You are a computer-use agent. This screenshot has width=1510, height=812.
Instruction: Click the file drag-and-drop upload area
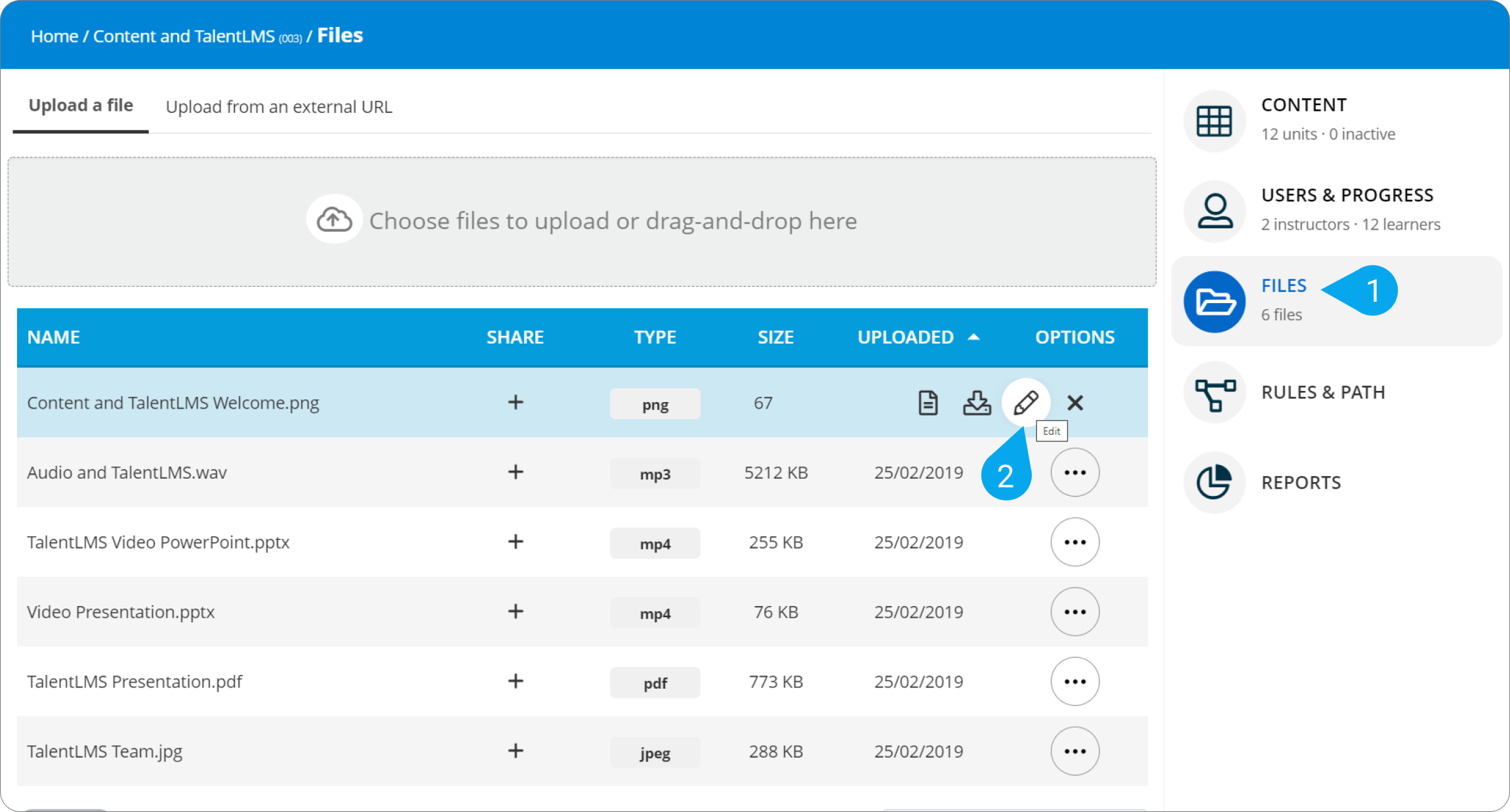coord(582,222)
